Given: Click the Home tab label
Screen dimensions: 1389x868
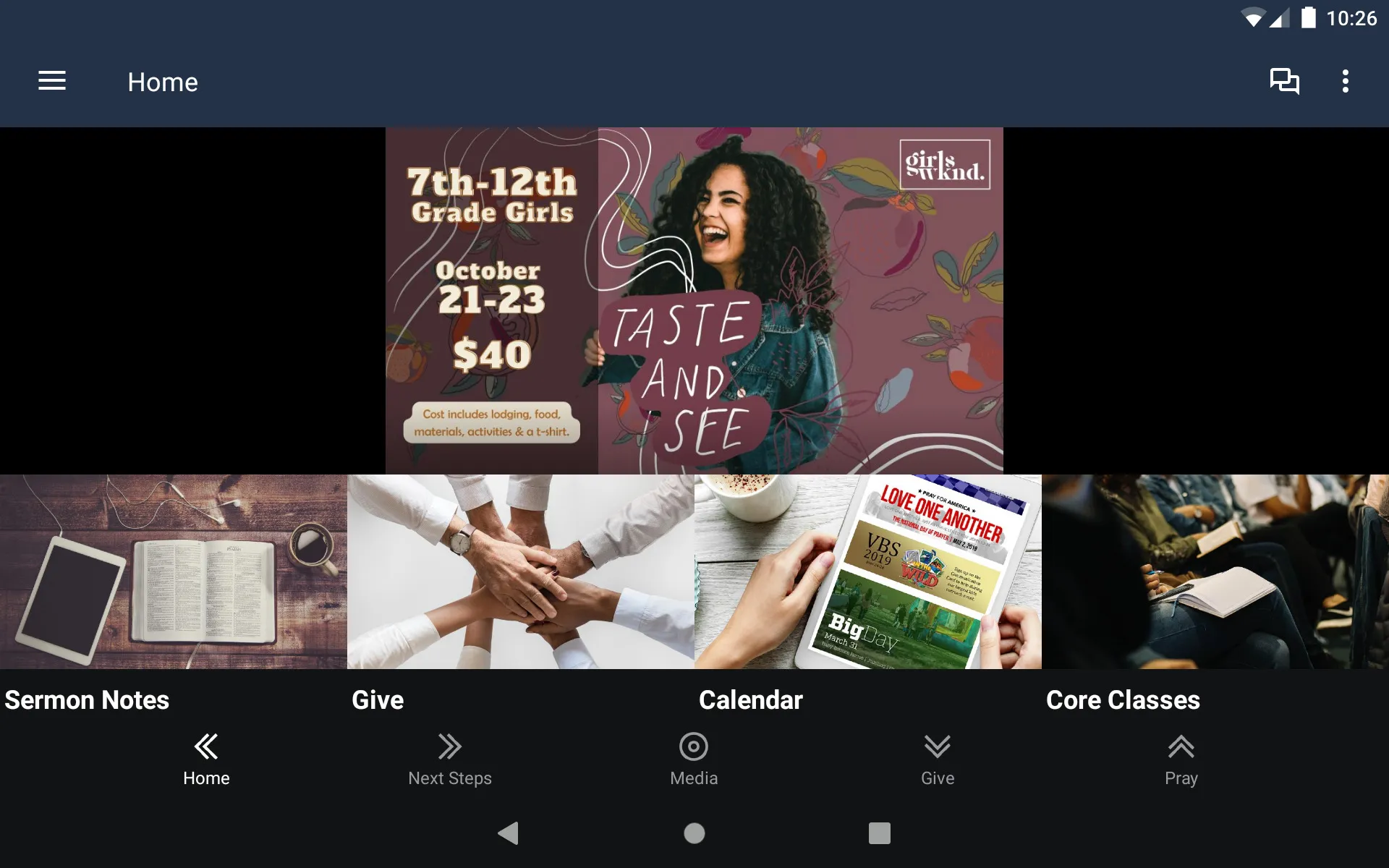Looking at the screenshot, I should (207, 778).
